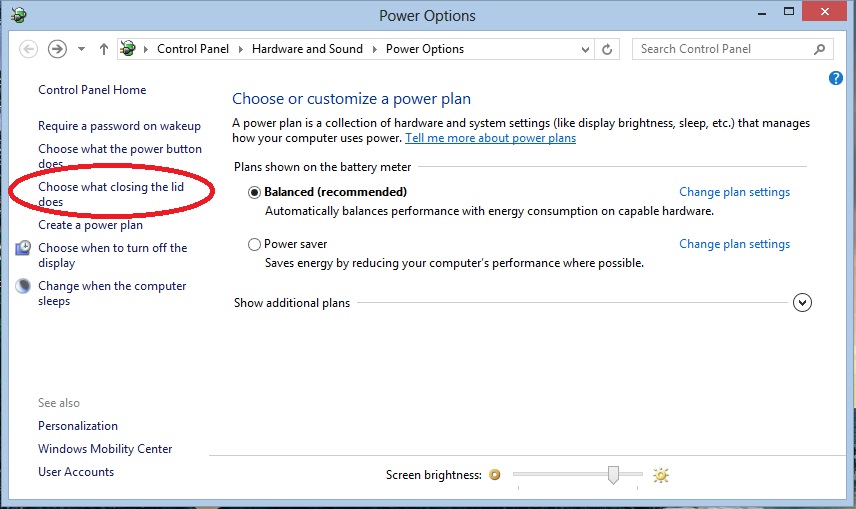Click Tell me more about power plans

[490, 138]
